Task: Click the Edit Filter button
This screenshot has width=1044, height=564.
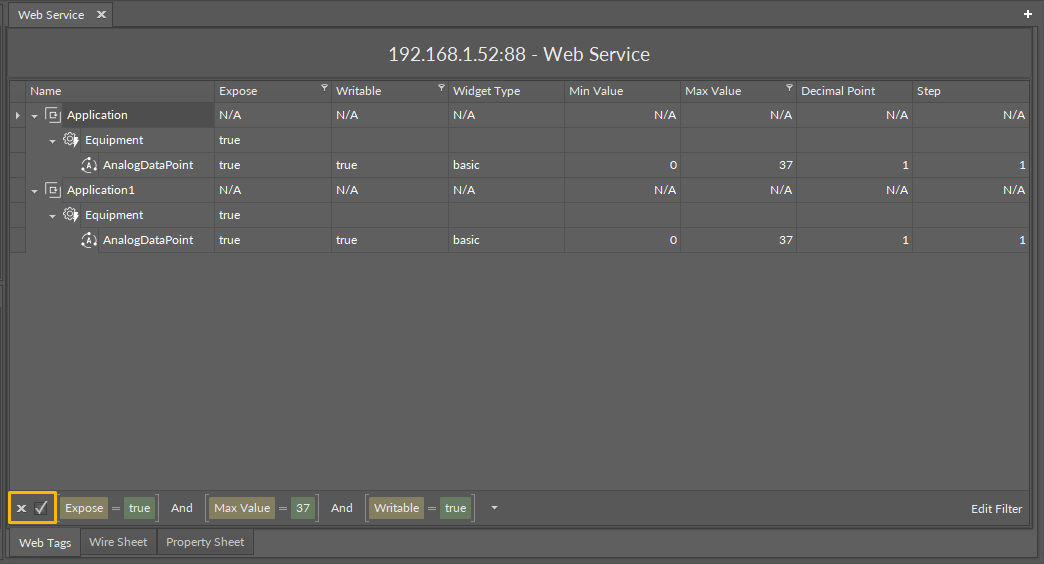Action: (x=996, y=509)
